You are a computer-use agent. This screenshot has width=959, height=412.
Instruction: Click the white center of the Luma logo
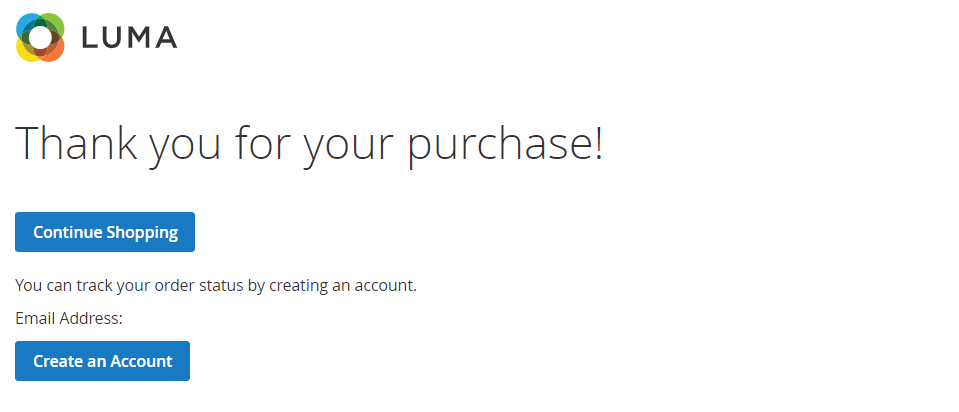[41, 37]
